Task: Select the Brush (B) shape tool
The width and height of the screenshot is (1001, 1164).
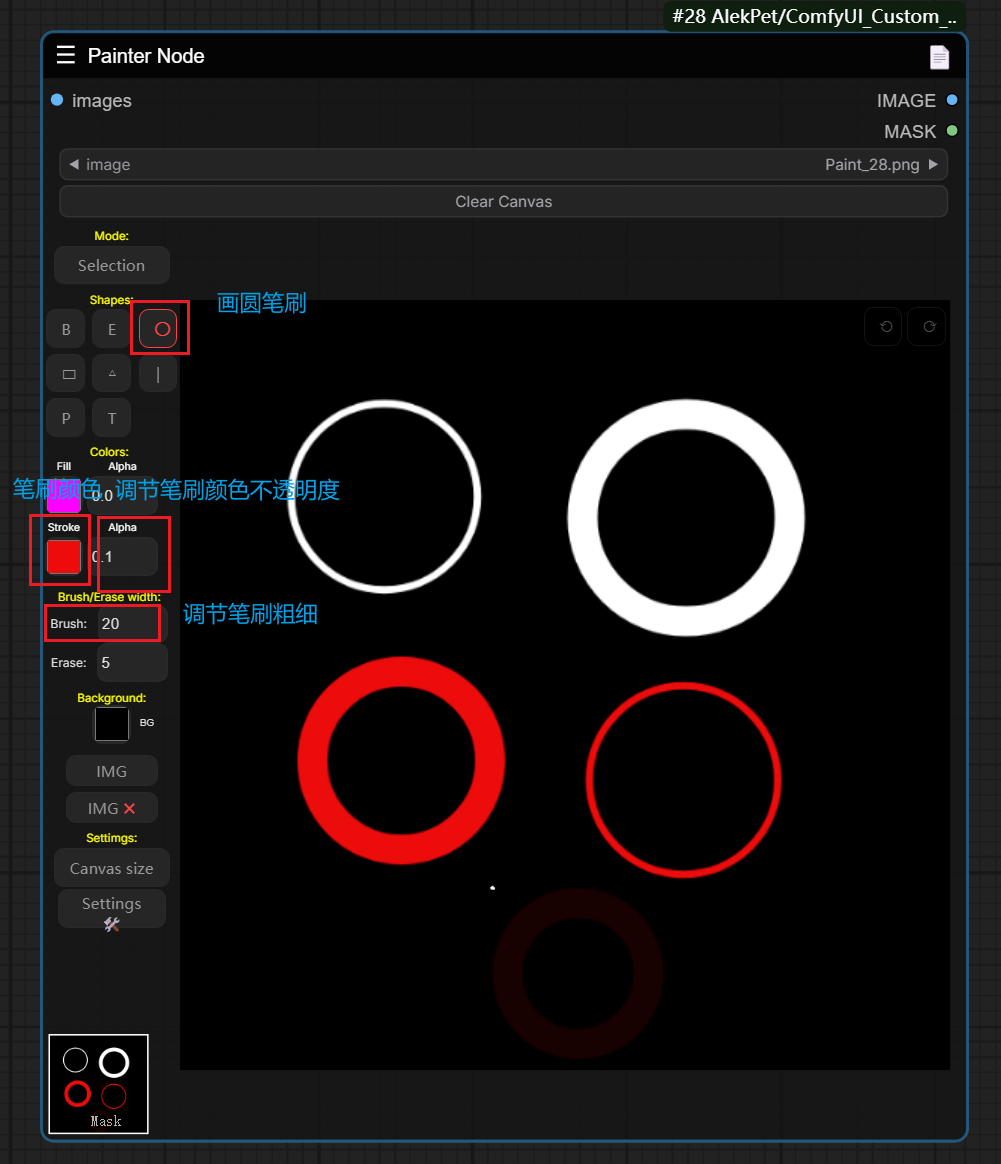Action: click(66, 329)
